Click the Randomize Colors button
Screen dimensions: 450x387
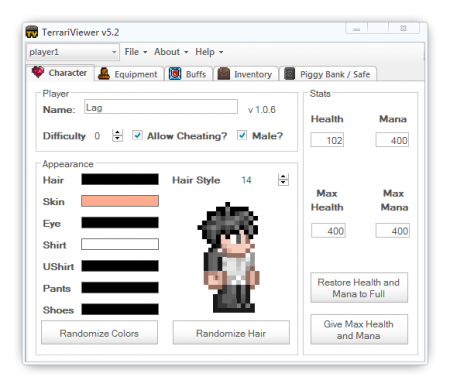(x=99, y=333)
